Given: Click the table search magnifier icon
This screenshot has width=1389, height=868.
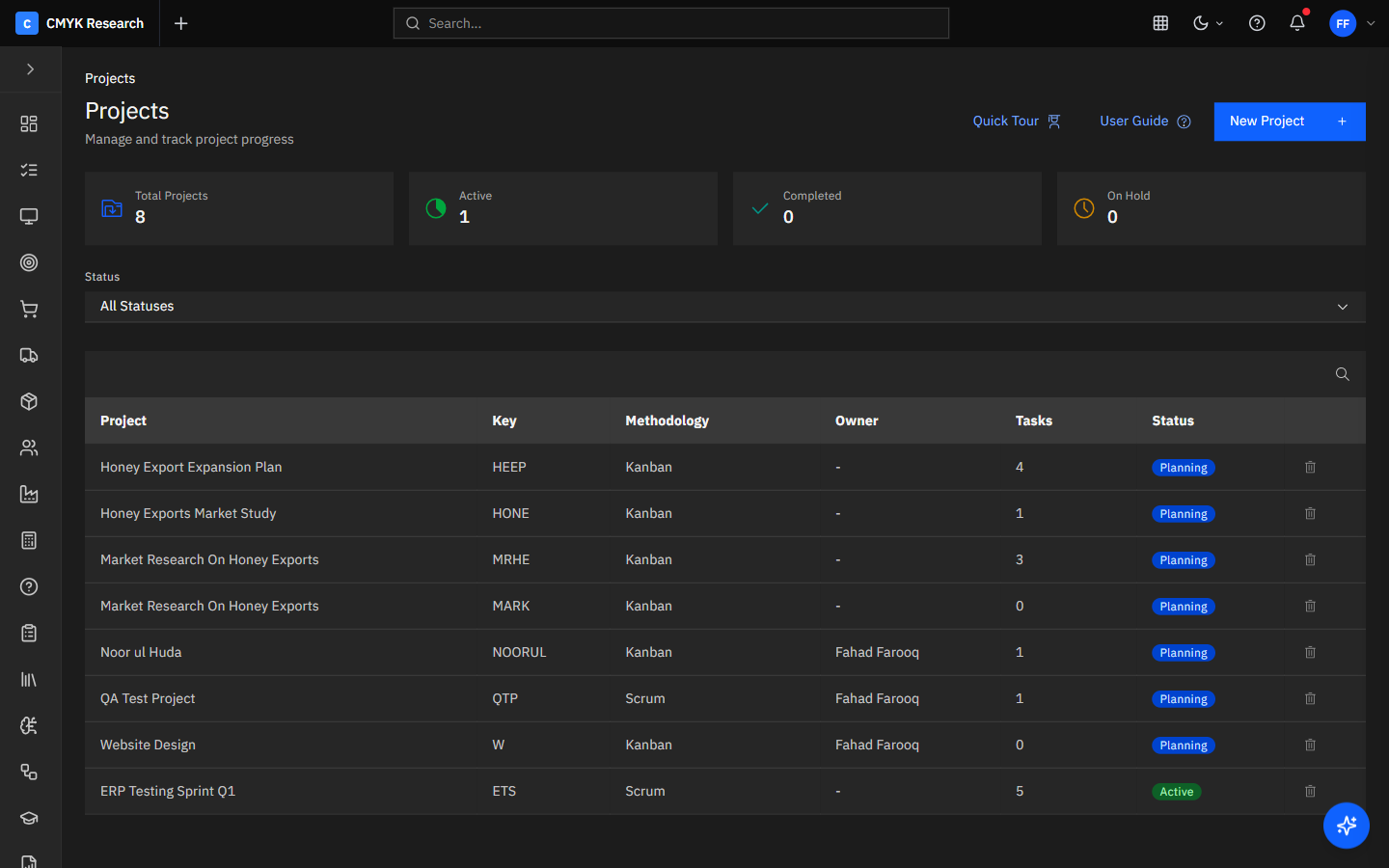Looking at the screenshot, I should coord(1342,374).
